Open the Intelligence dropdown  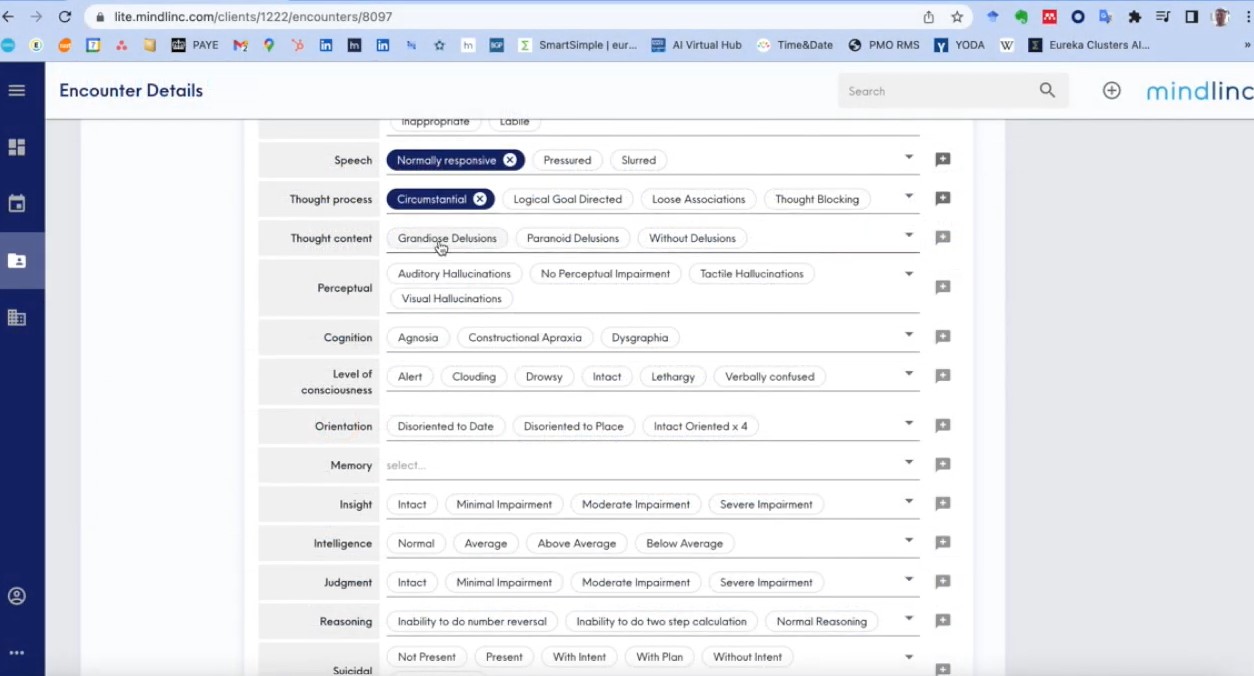click(908, 541)
